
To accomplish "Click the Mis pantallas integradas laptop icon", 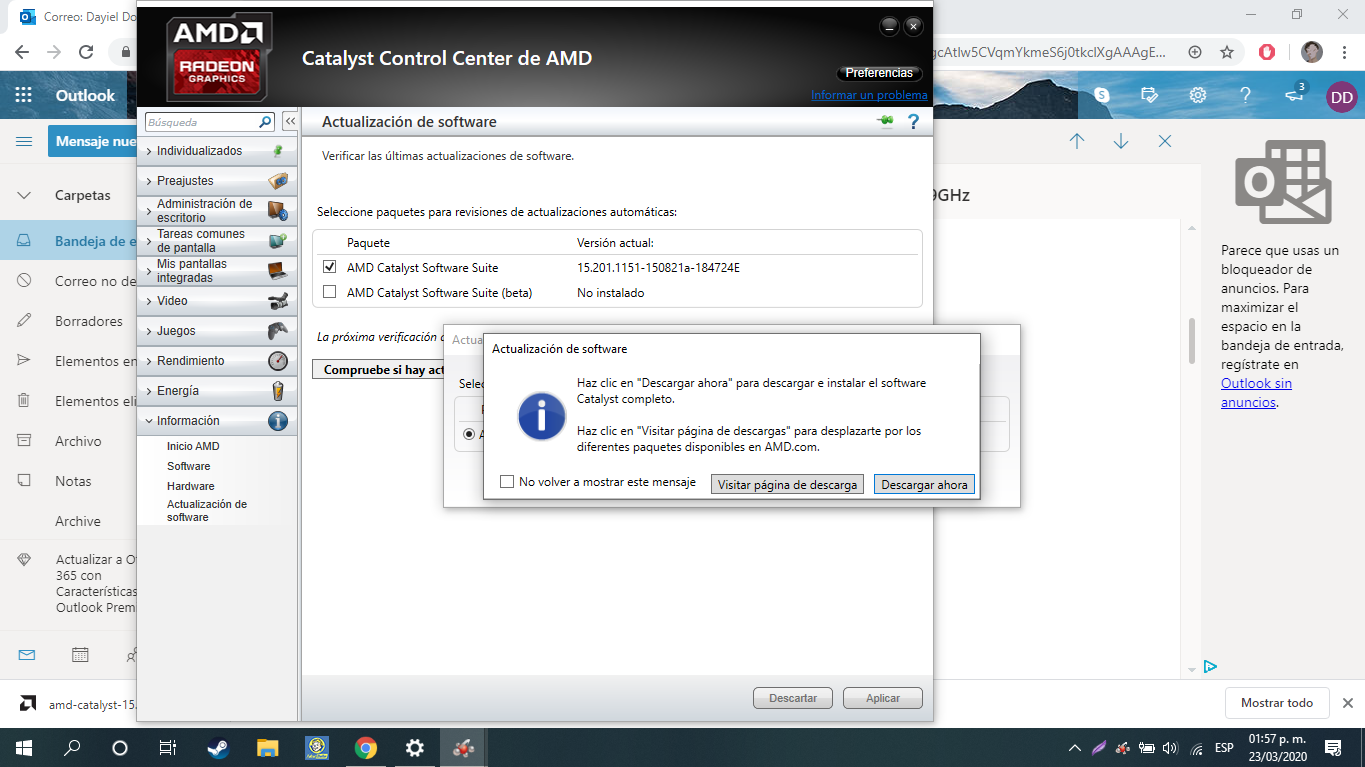I will tap(278, 271).
